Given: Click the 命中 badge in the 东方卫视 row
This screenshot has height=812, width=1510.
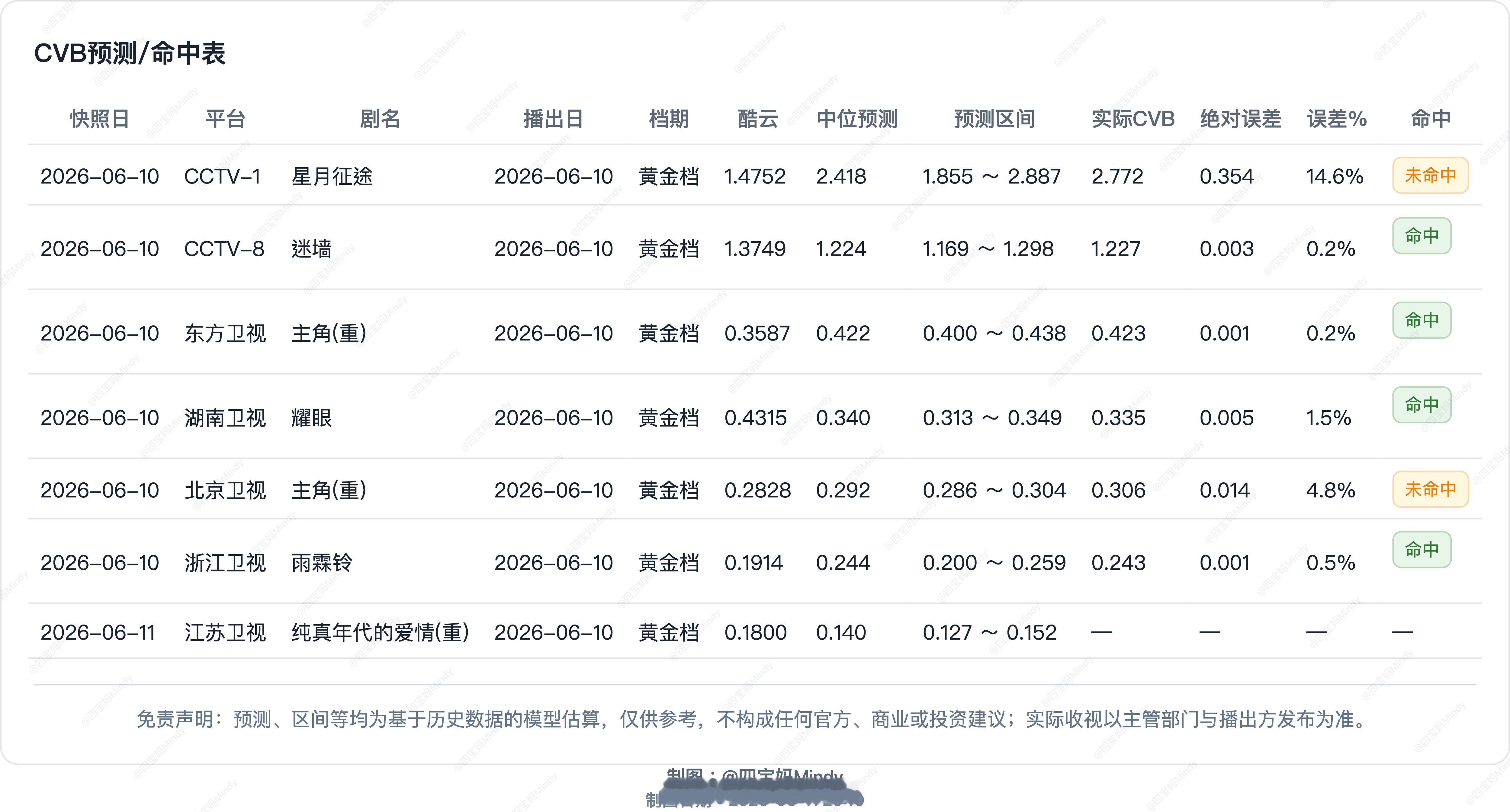Looking at the screenshot, I should tap(1422, 320).
